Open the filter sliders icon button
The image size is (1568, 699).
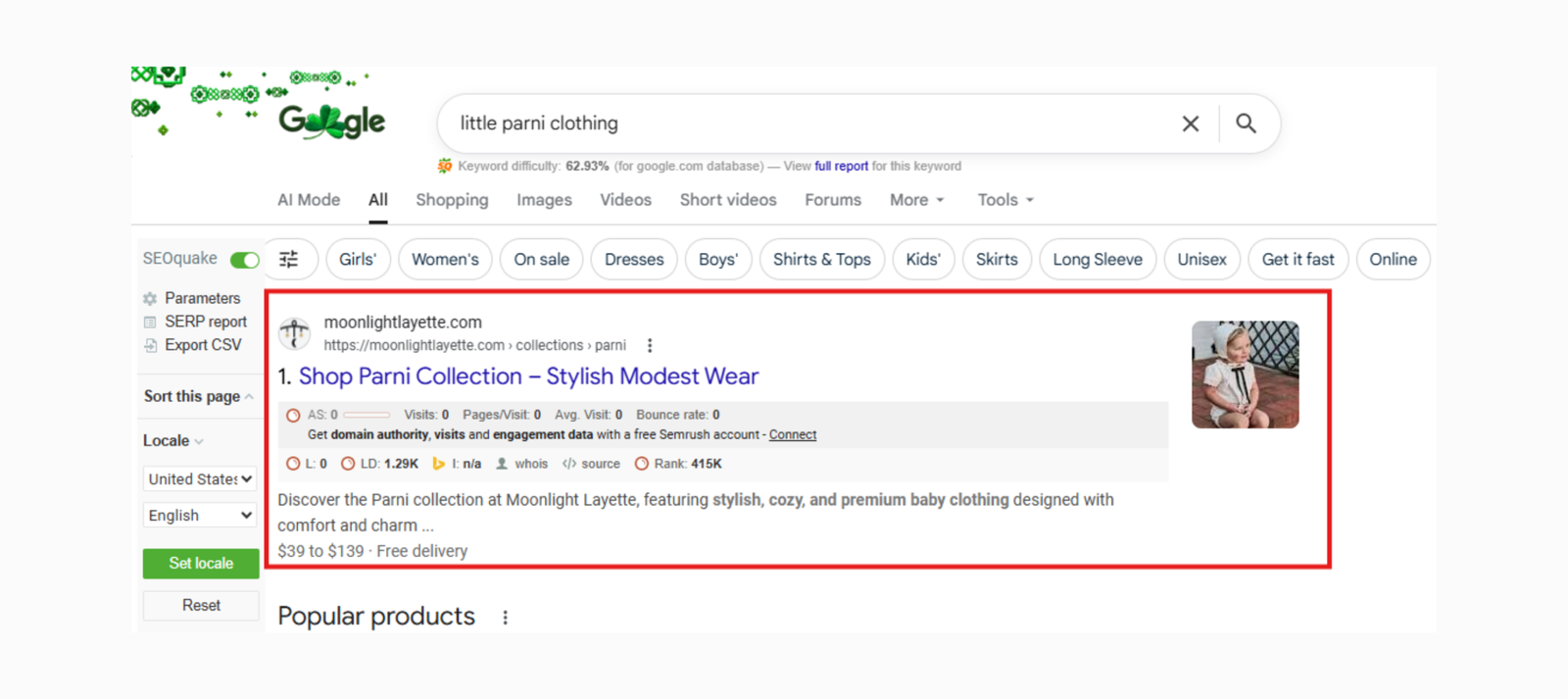(289, 260)
